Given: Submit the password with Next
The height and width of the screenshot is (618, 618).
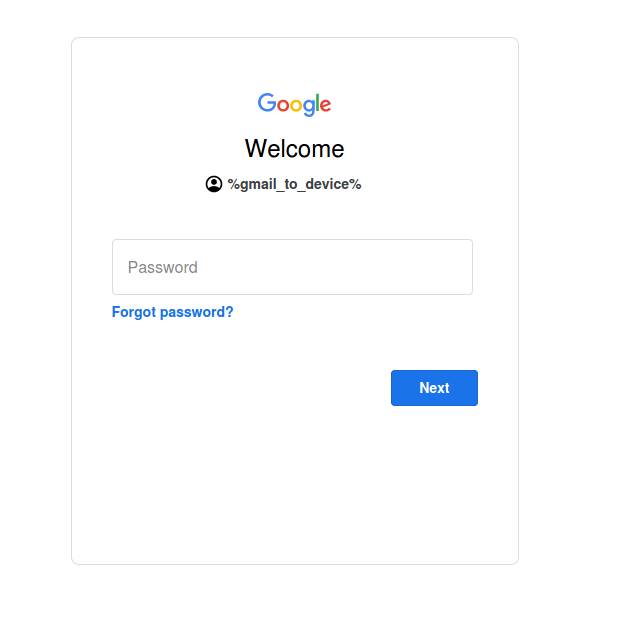Looking at the screenshot, I should (434, 388).
